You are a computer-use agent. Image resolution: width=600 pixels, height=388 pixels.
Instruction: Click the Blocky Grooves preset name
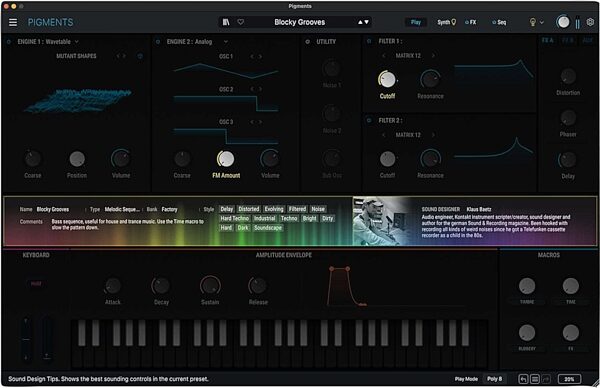(x=300, y=22)
